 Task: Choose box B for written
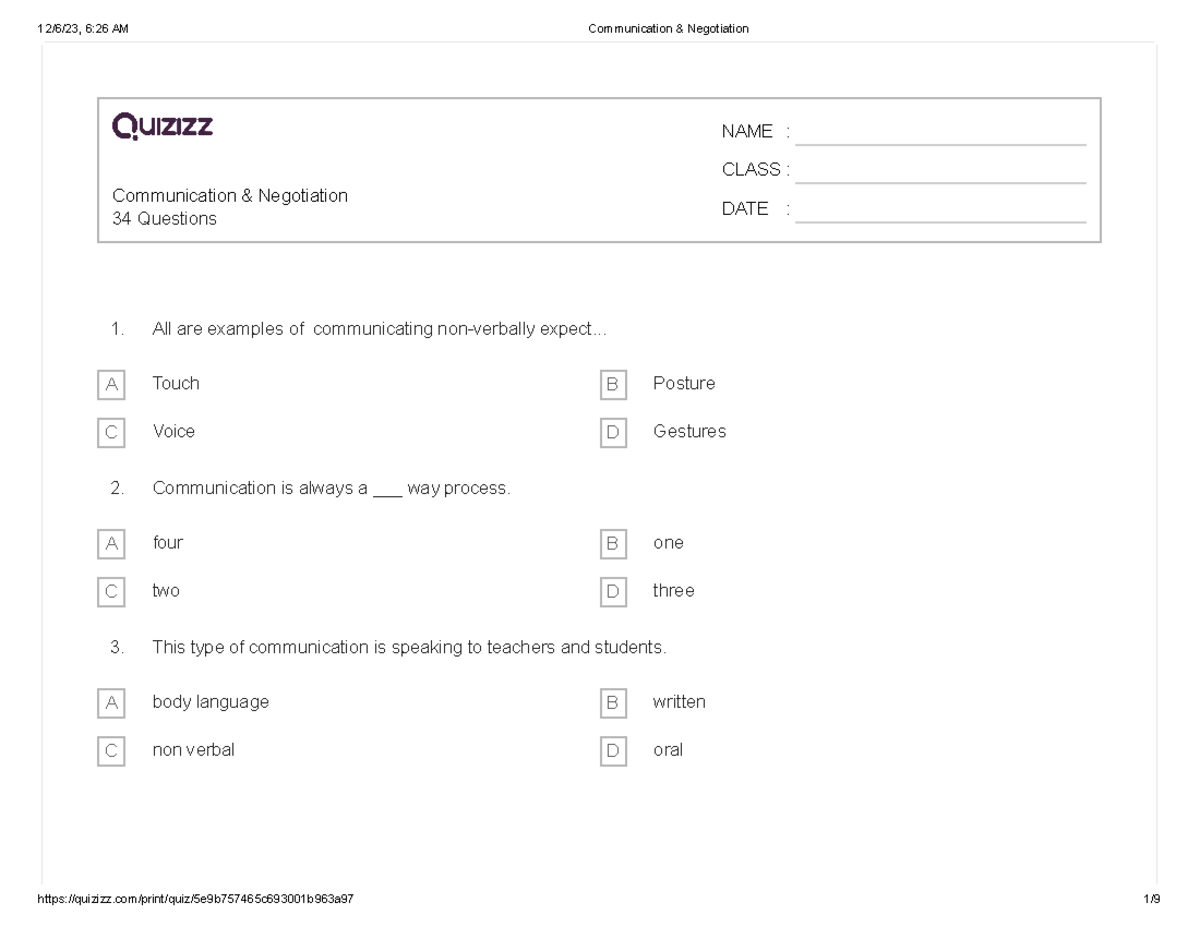click(x=613, y=704)
